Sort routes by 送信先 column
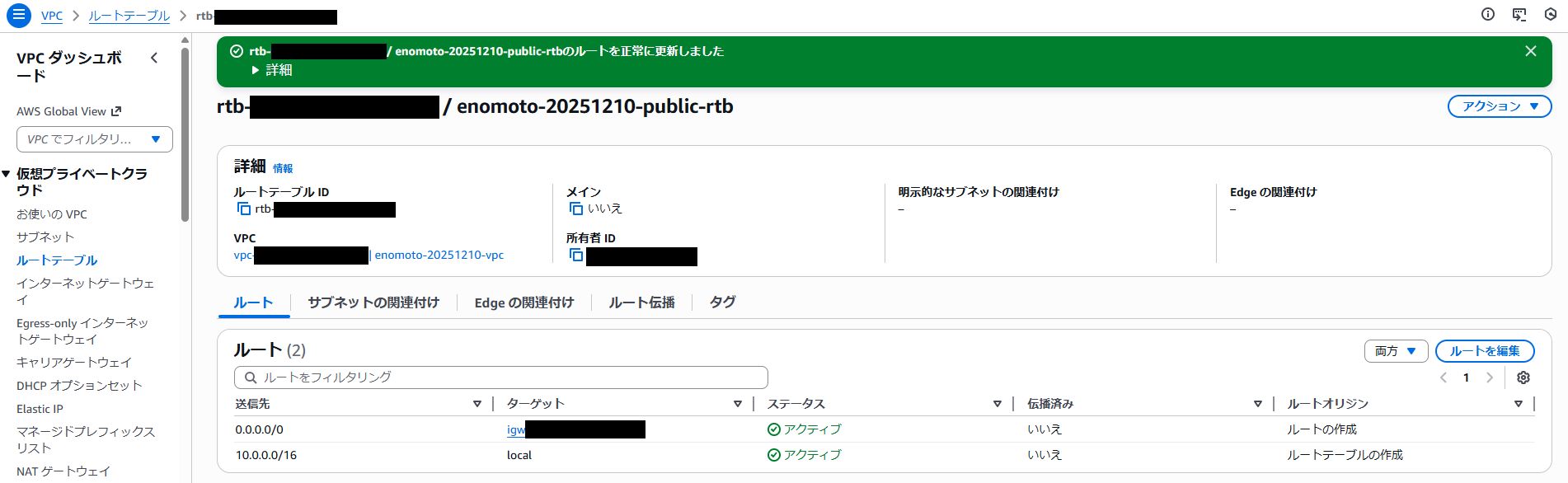1568x483 pixels. [x=477, y=404]
